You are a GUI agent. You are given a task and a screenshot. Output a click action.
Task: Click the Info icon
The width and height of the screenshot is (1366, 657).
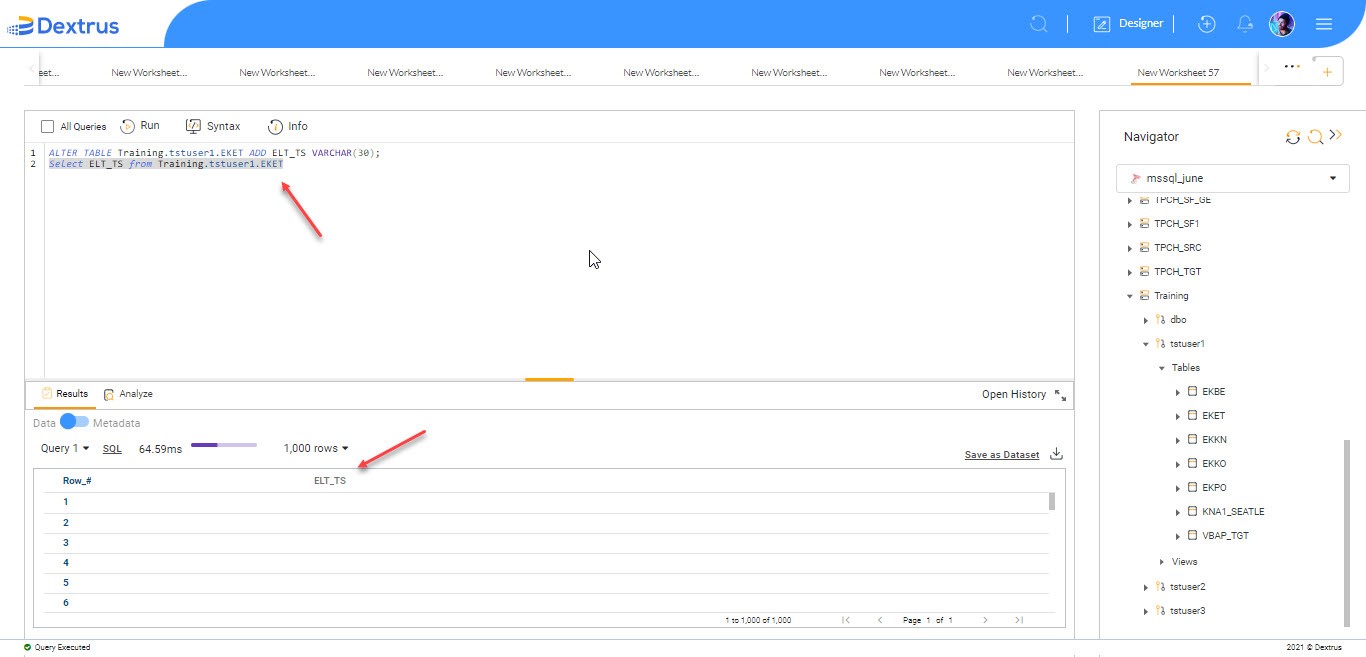[x=275, y=126]
